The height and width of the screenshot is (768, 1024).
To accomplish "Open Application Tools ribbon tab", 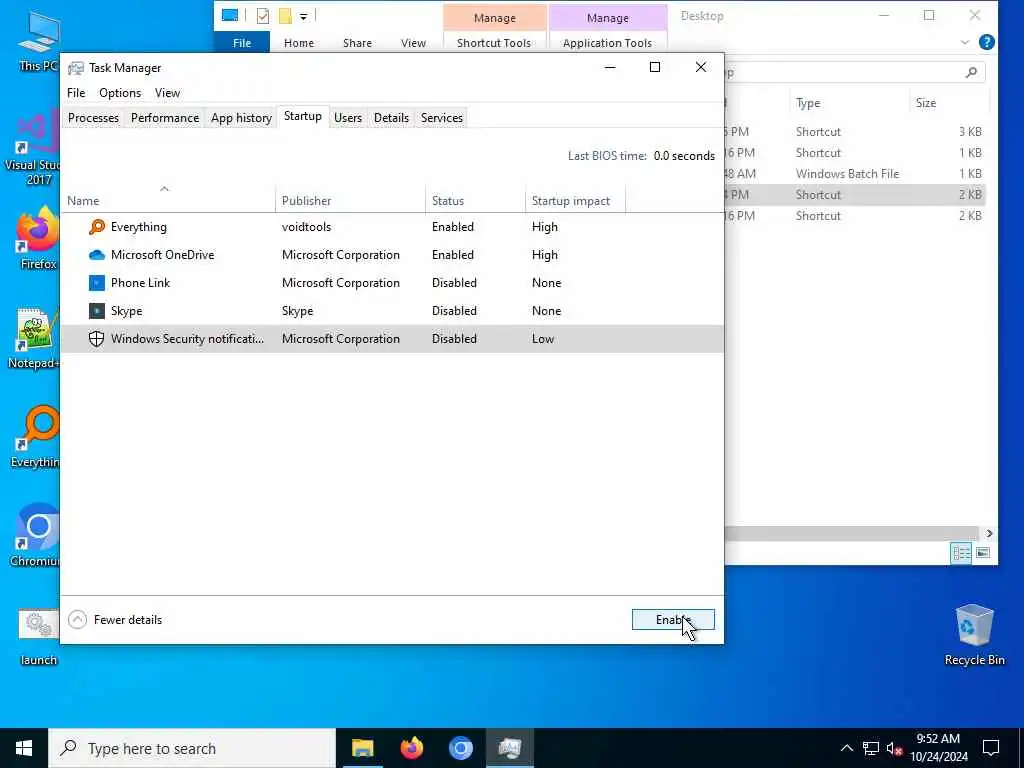I will [x=607, y=43].
